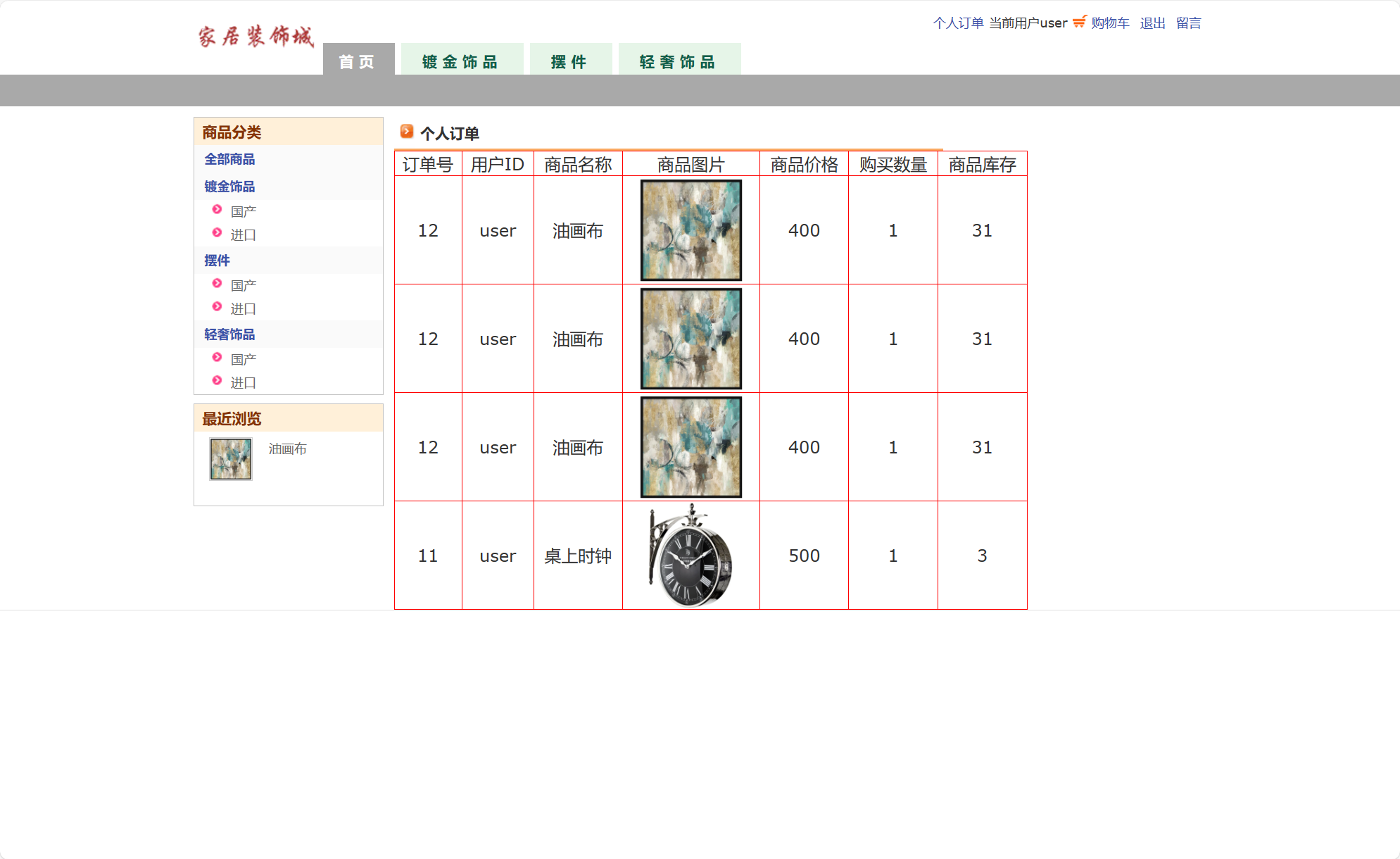Switch to the 轻奢饰品 tab
The image size is (1400, 859).
tap(679, 61)
